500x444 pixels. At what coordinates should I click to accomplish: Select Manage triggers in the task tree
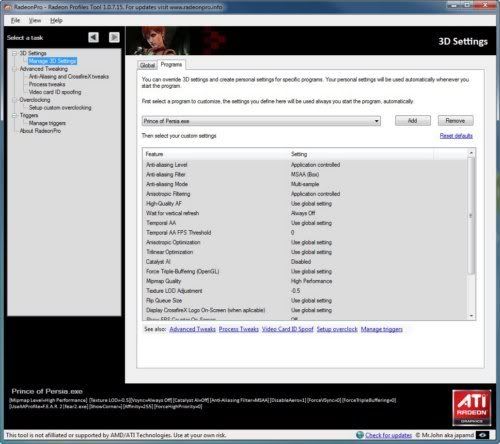click(47, 123)
